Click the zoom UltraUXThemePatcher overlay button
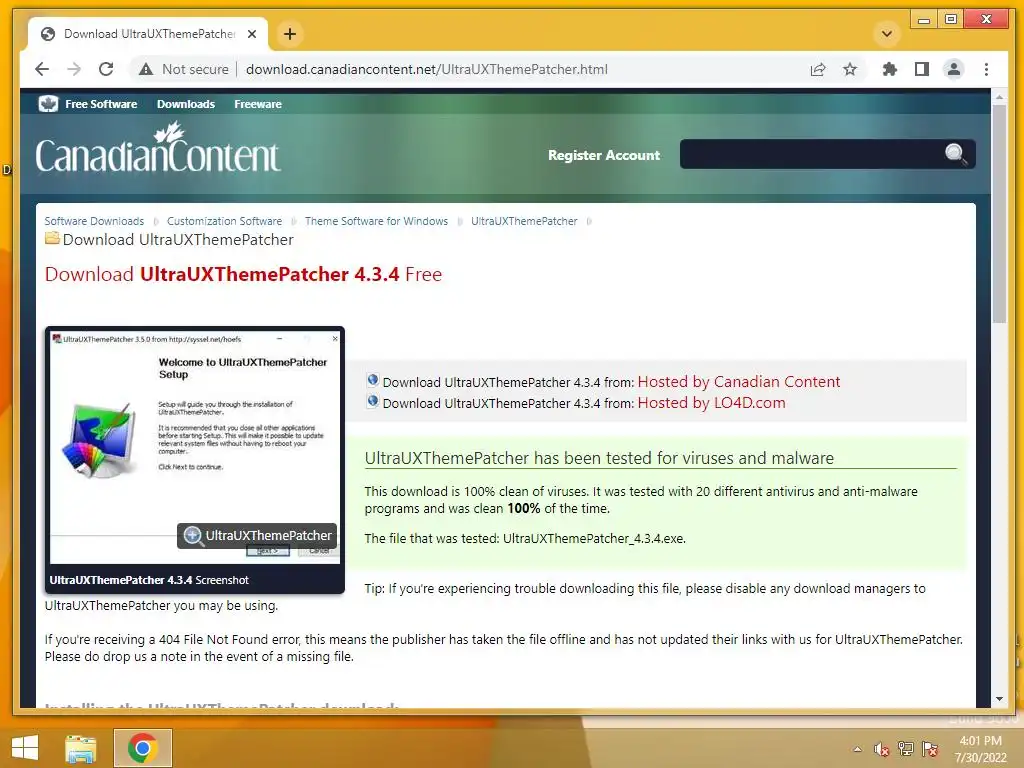 (257, 536)
